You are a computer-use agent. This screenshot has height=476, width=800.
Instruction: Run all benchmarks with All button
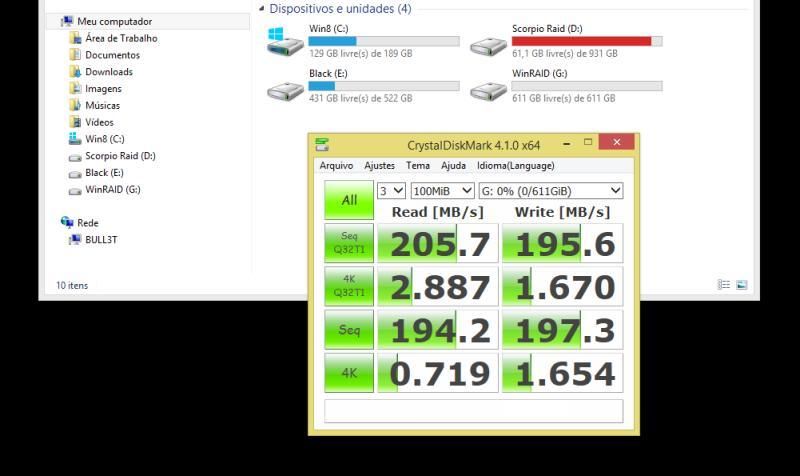tap(349, 200)
